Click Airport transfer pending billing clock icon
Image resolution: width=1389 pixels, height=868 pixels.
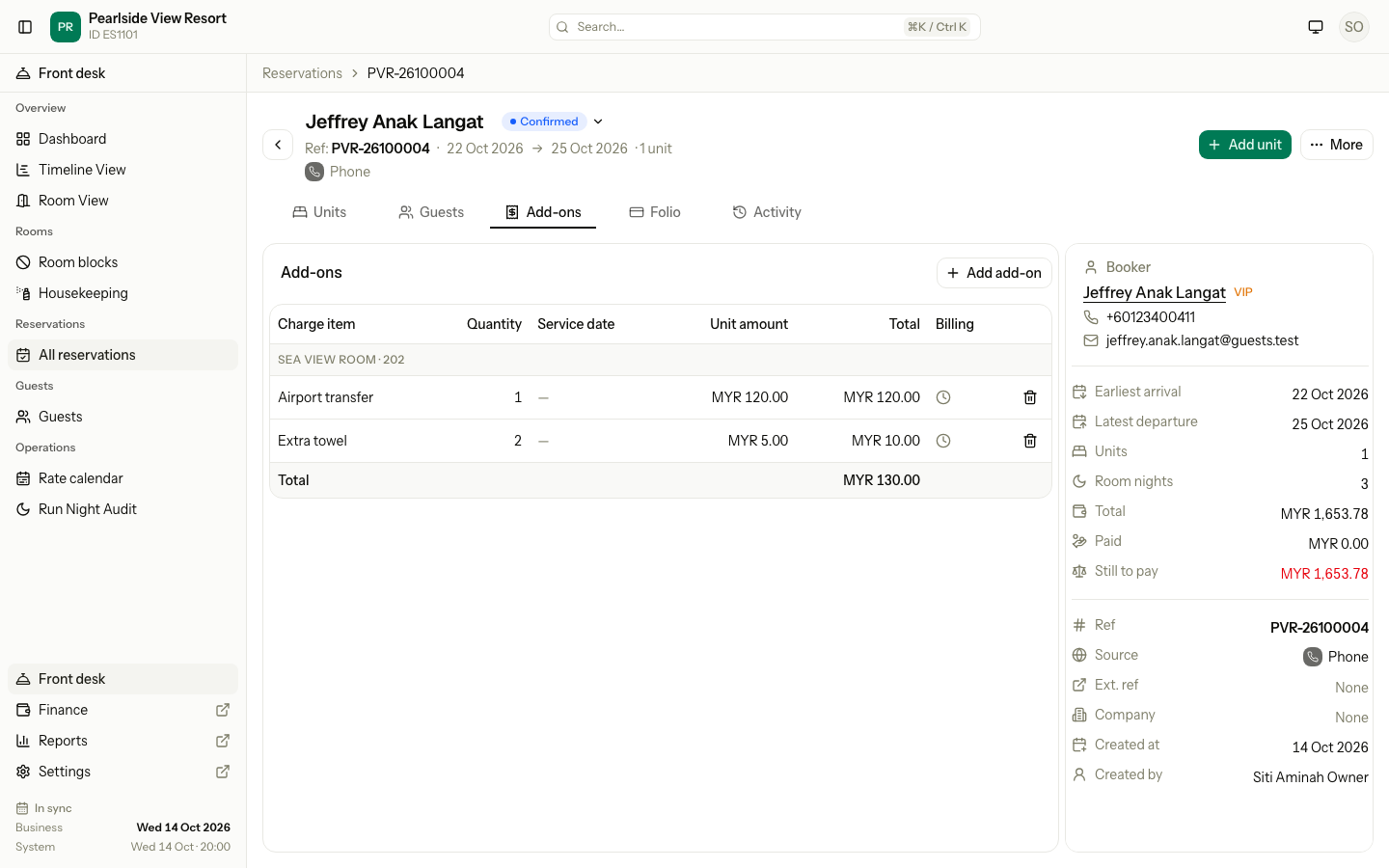[943, 397]
